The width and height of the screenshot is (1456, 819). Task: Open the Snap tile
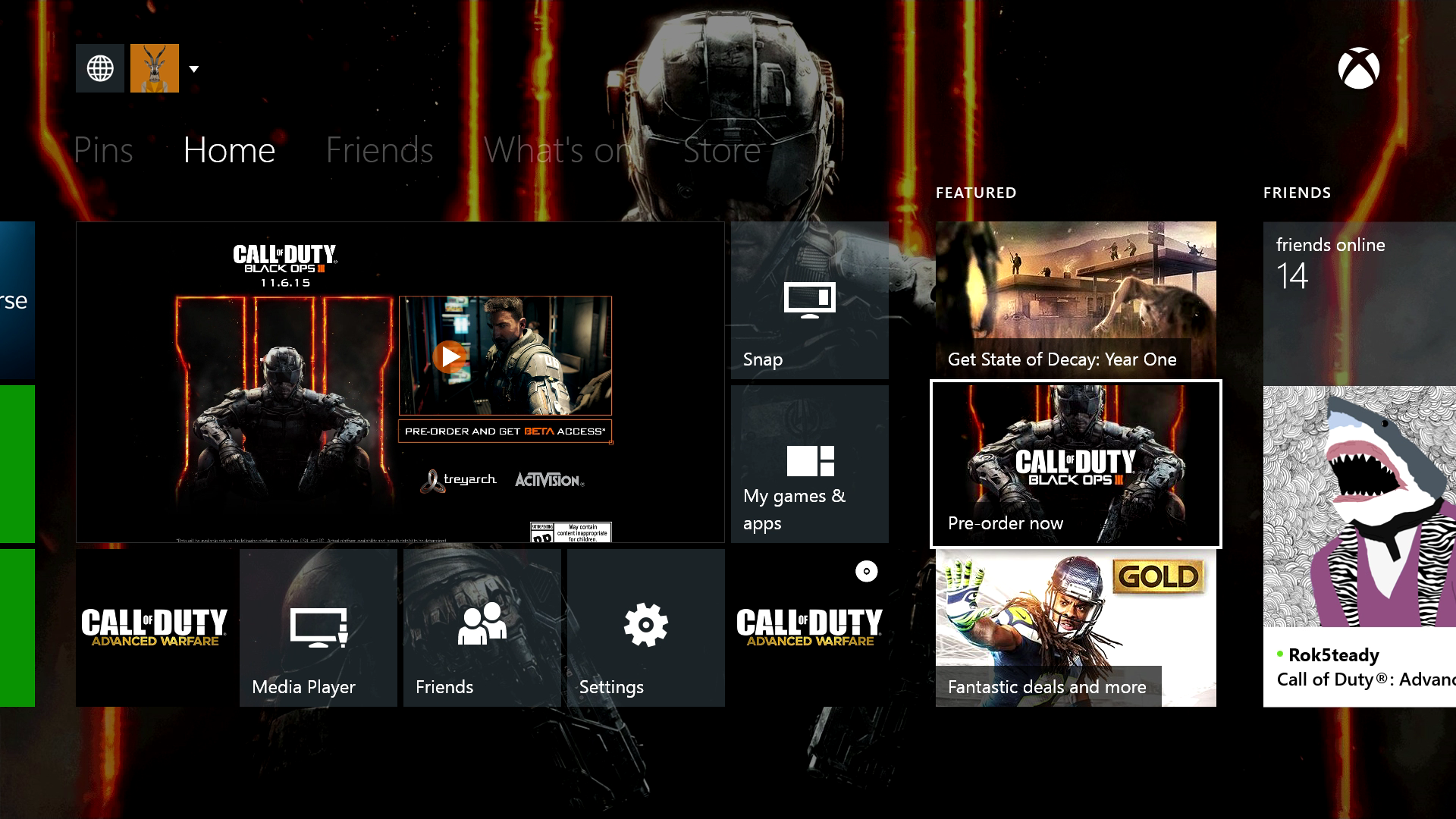point(809,300)
